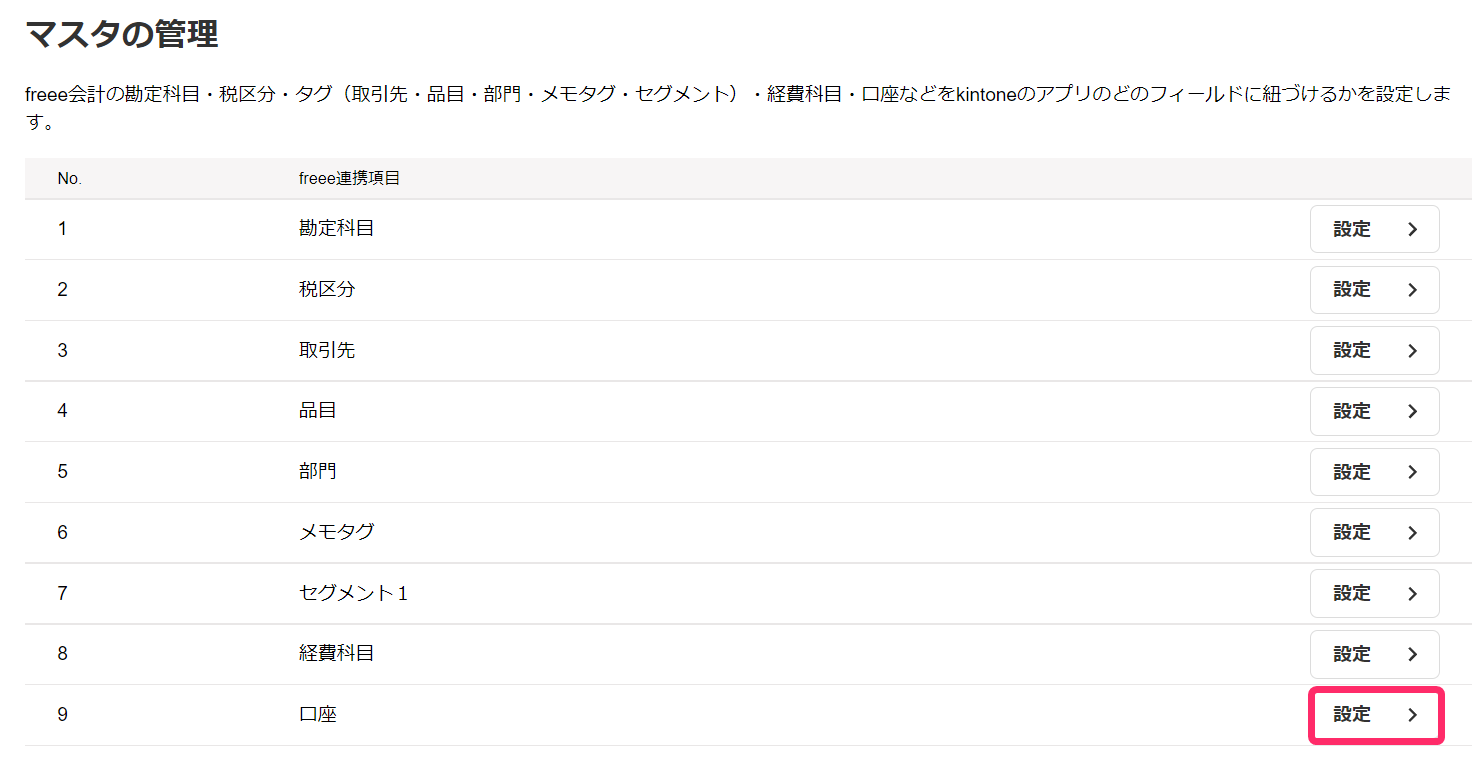Click the No. column header
This screenshot has height=760, width=1483.
[x=69, y=179]
